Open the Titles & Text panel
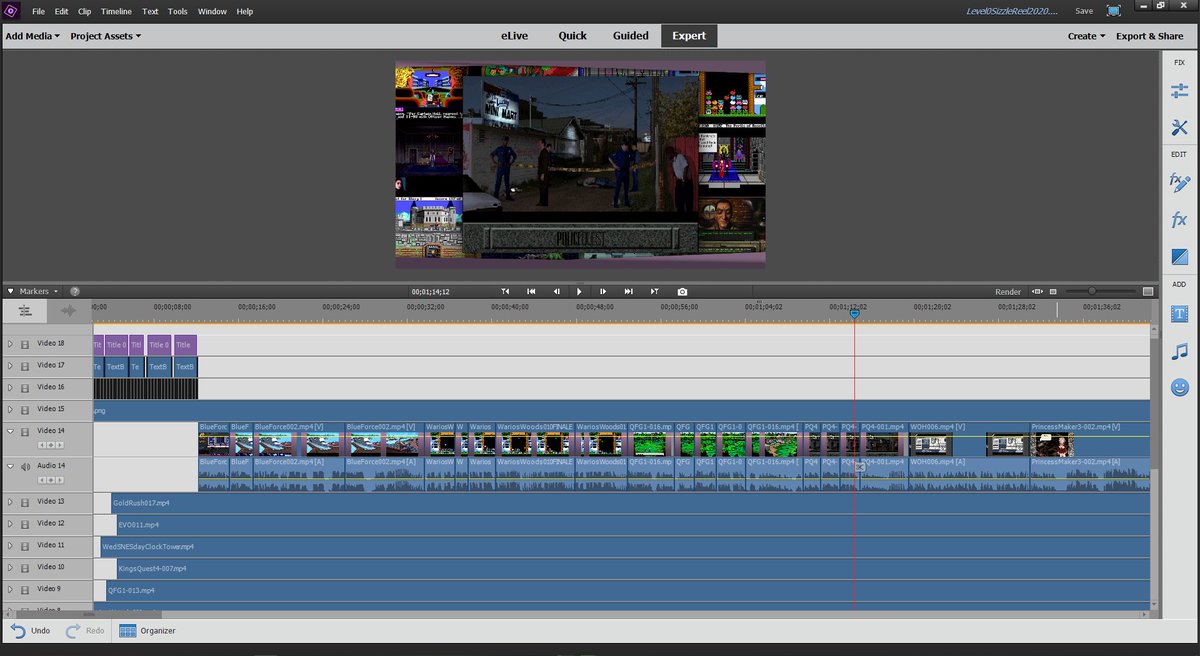The height and width of the screenshot is (656, 1200). point(1179,313)
